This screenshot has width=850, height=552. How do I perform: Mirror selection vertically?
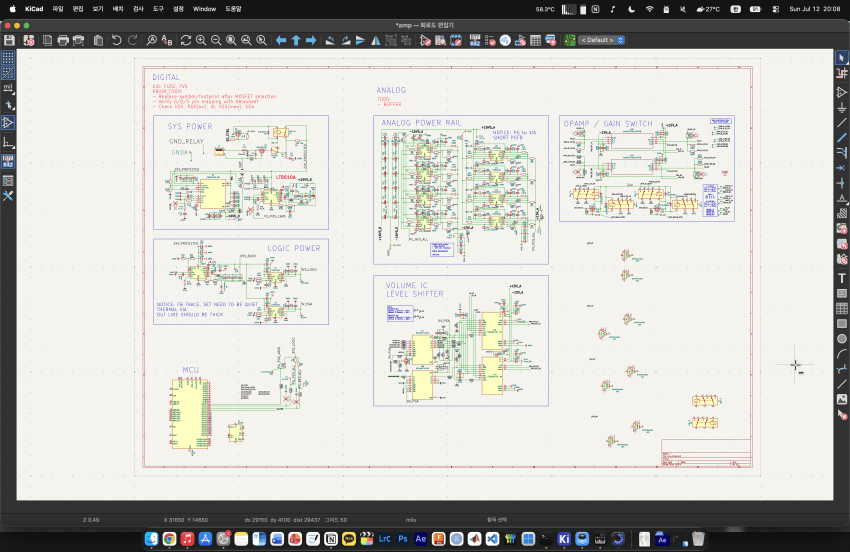360,40
